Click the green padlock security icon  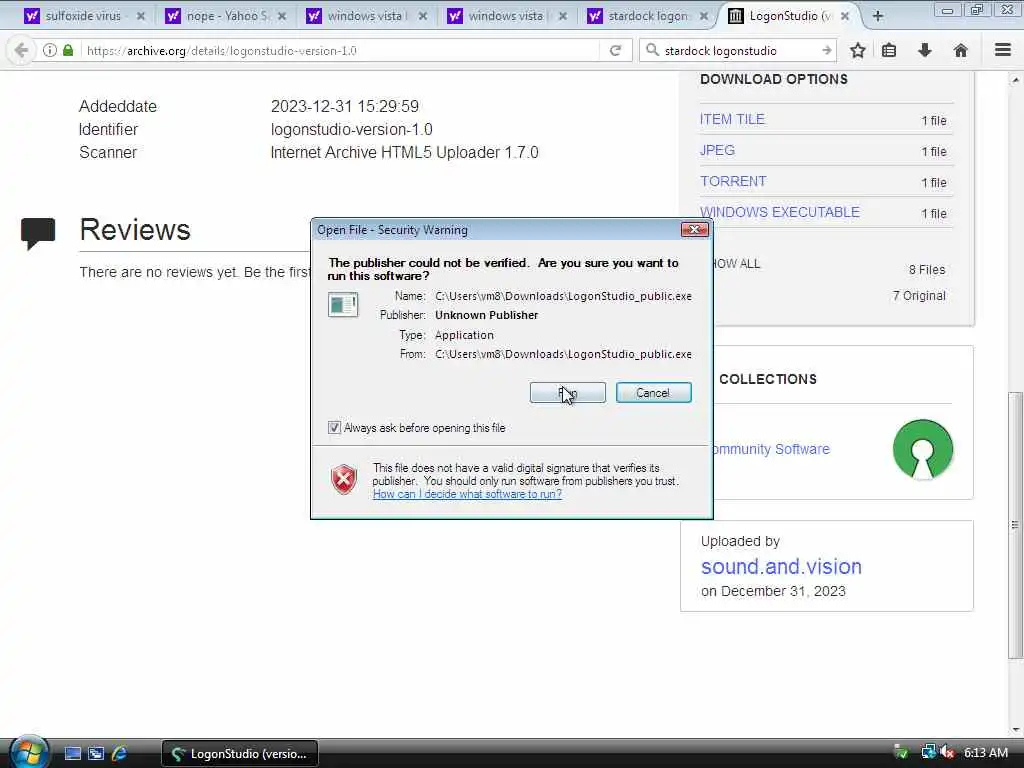[68, 50]
